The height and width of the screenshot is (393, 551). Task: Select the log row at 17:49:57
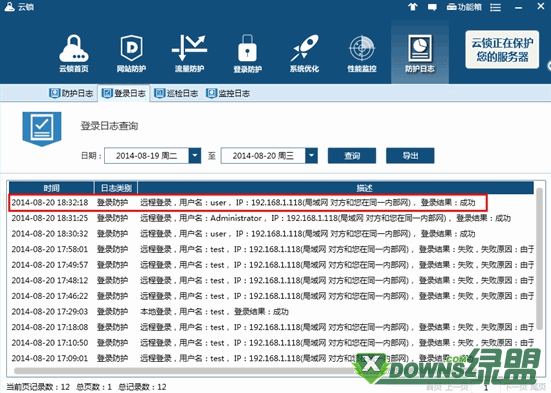[271, 265]
